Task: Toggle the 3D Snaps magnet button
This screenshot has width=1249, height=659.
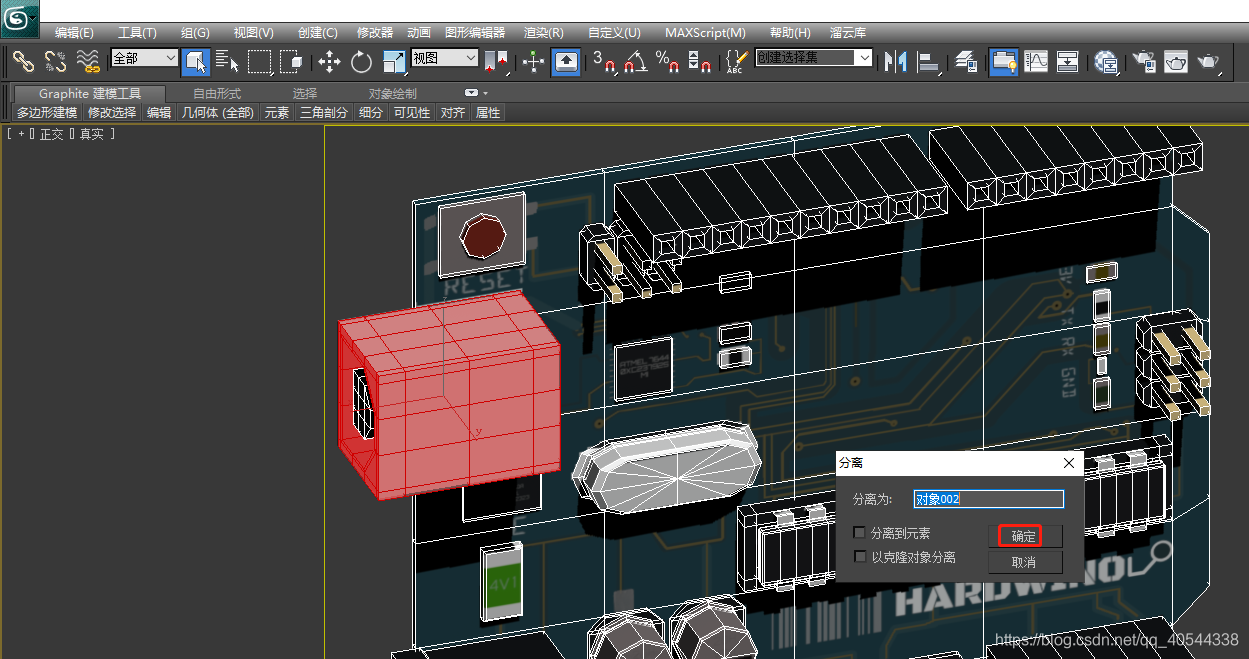Action: point(603,62)
